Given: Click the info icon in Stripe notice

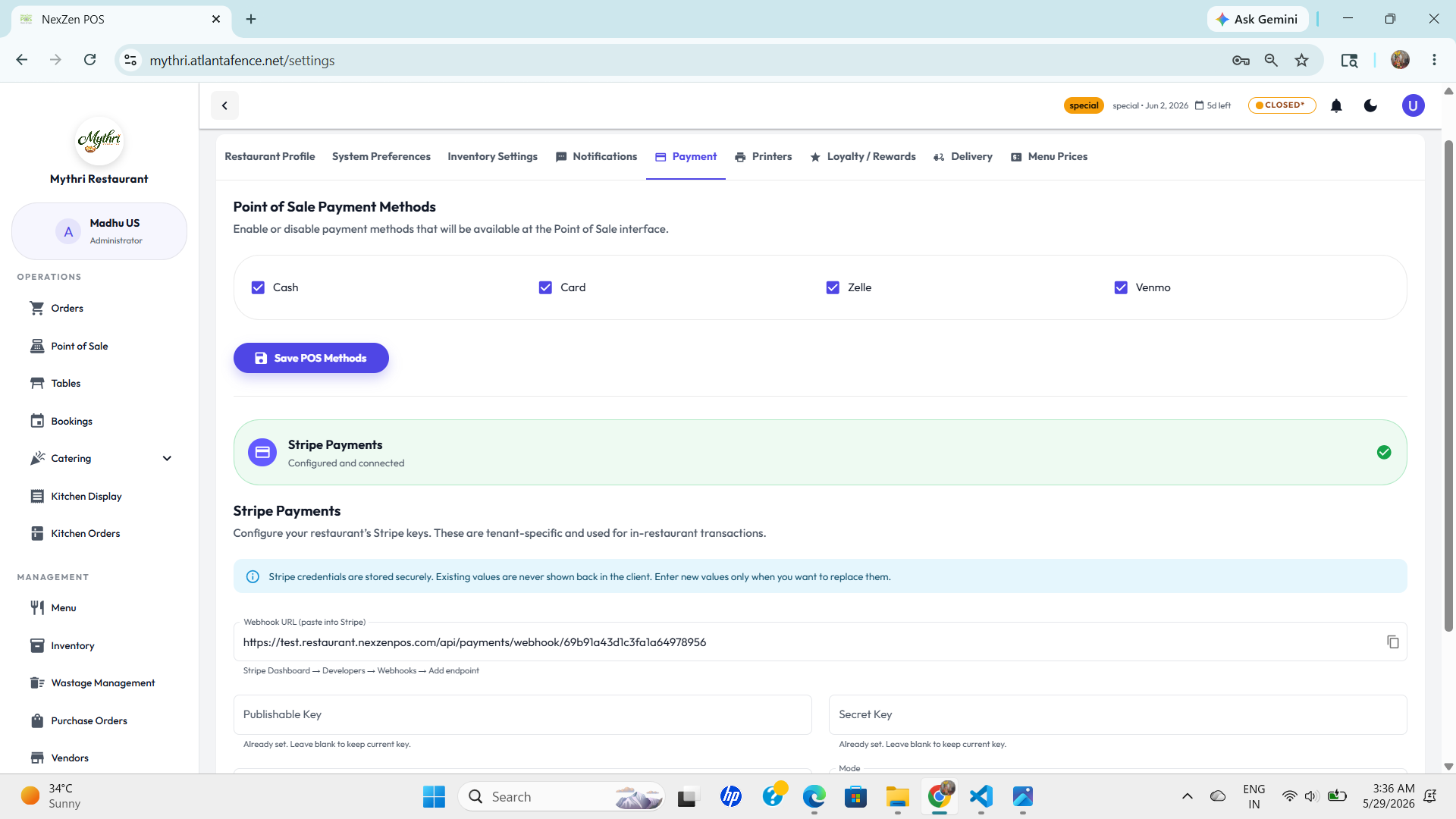Looking at the screenshot, I should point(253,577).
